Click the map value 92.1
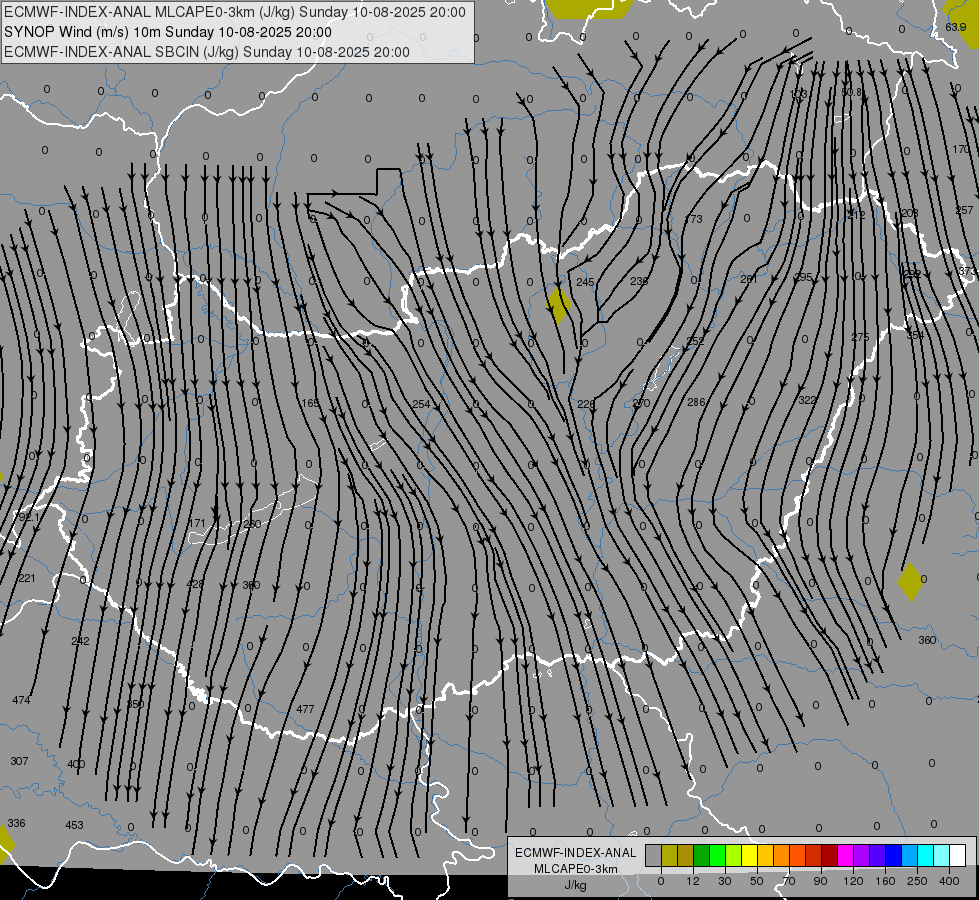Image resolution: width=979 pixels, height=900 pixels. [29, 517]
